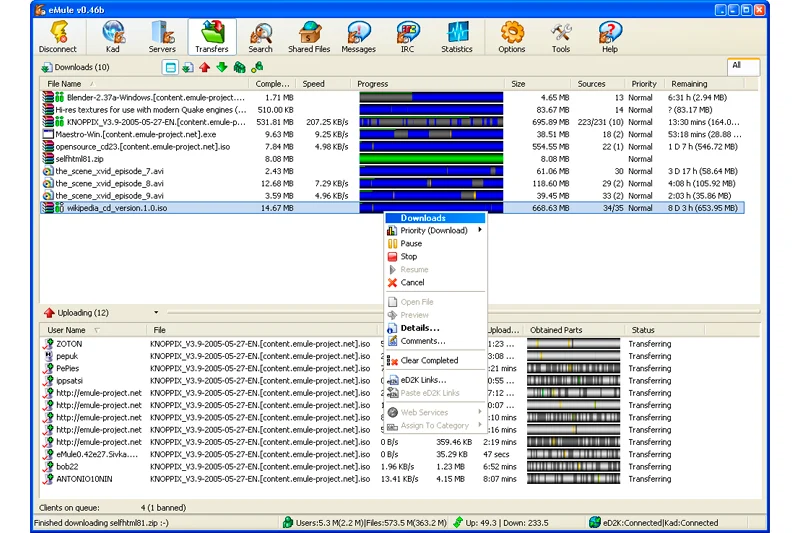The height and width of the screenshot is (533, 797).
Task: Open eMule Options
Action: point(511,37)
